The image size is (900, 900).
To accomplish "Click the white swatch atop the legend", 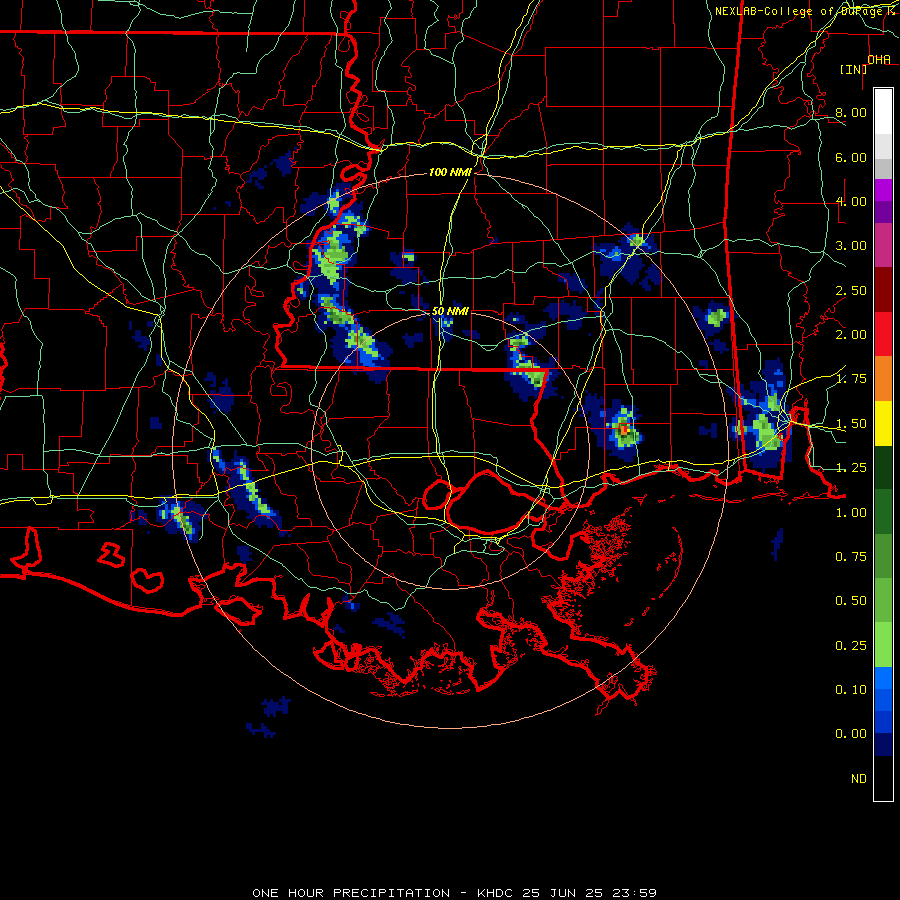I will pyautogui.click(x=883, y=112).
